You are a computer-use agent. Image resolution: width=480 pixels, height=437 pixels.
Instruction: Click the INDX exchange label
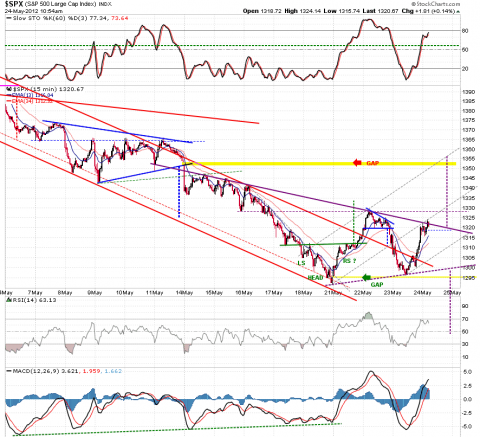click(105, 4)
